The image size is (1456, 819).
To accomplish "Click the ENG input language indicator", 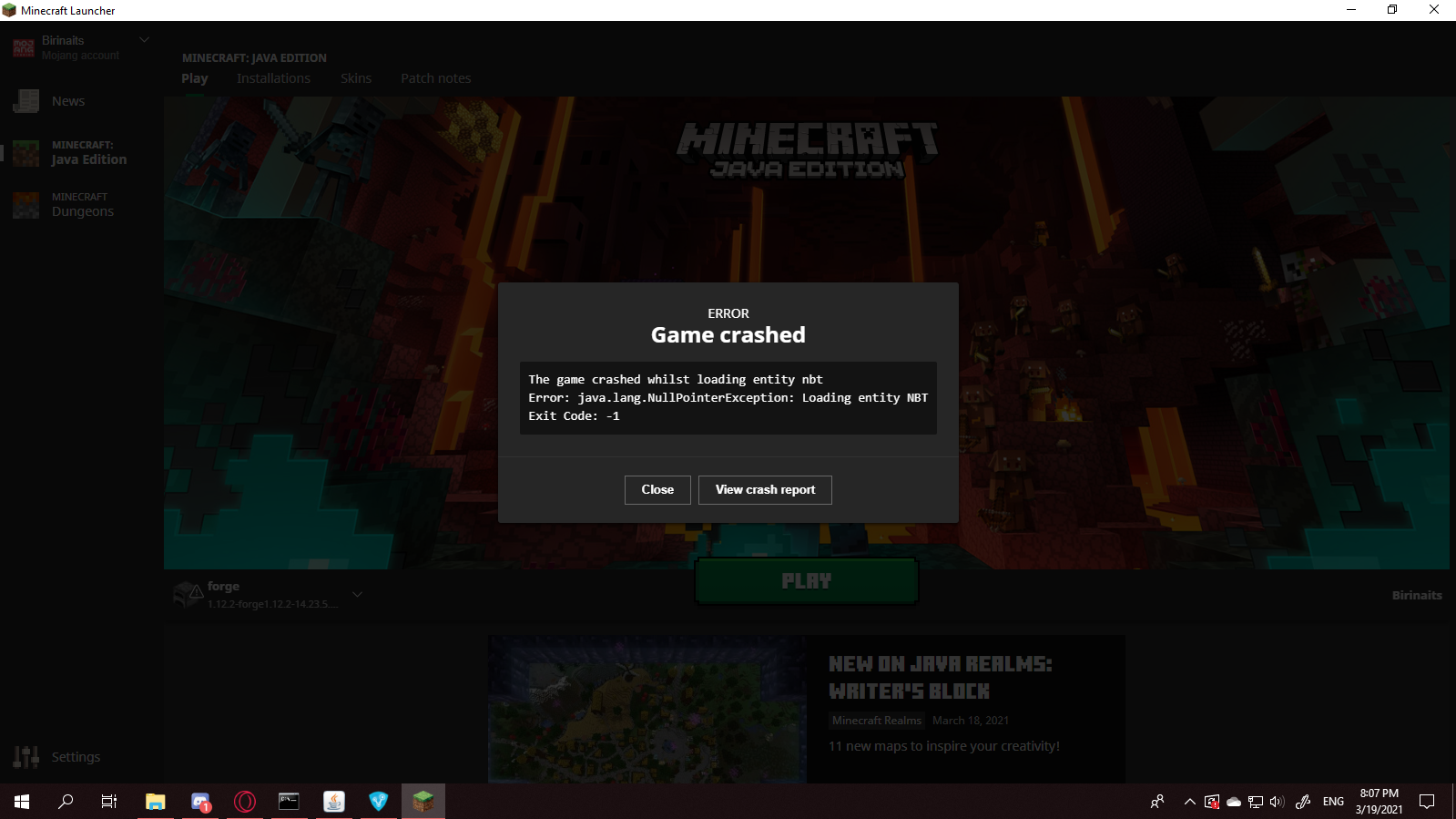I will tap(1333, 802).
